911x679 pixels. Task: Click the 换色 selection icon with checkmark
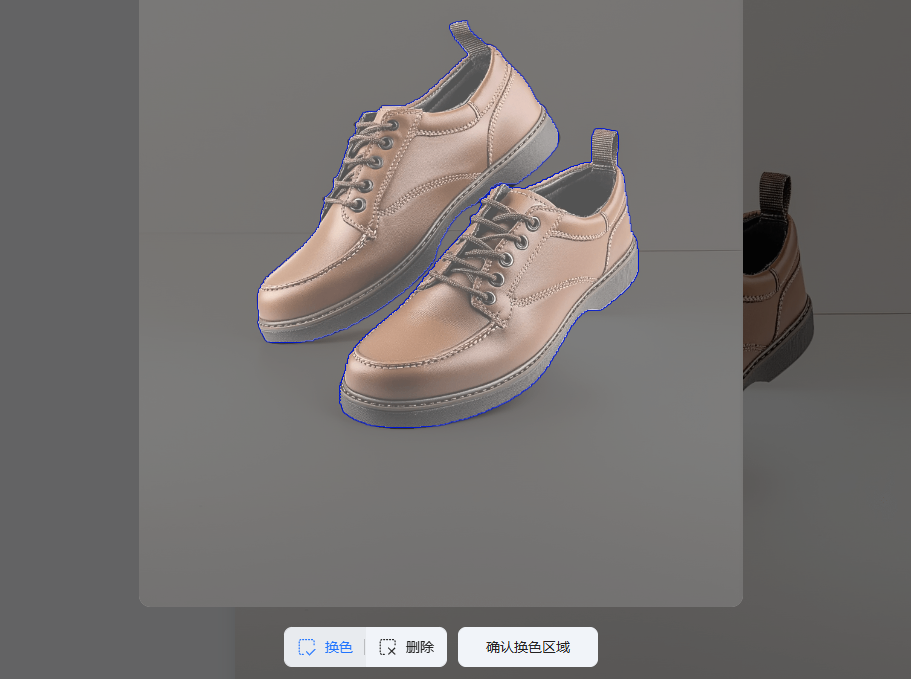[307, 647]
